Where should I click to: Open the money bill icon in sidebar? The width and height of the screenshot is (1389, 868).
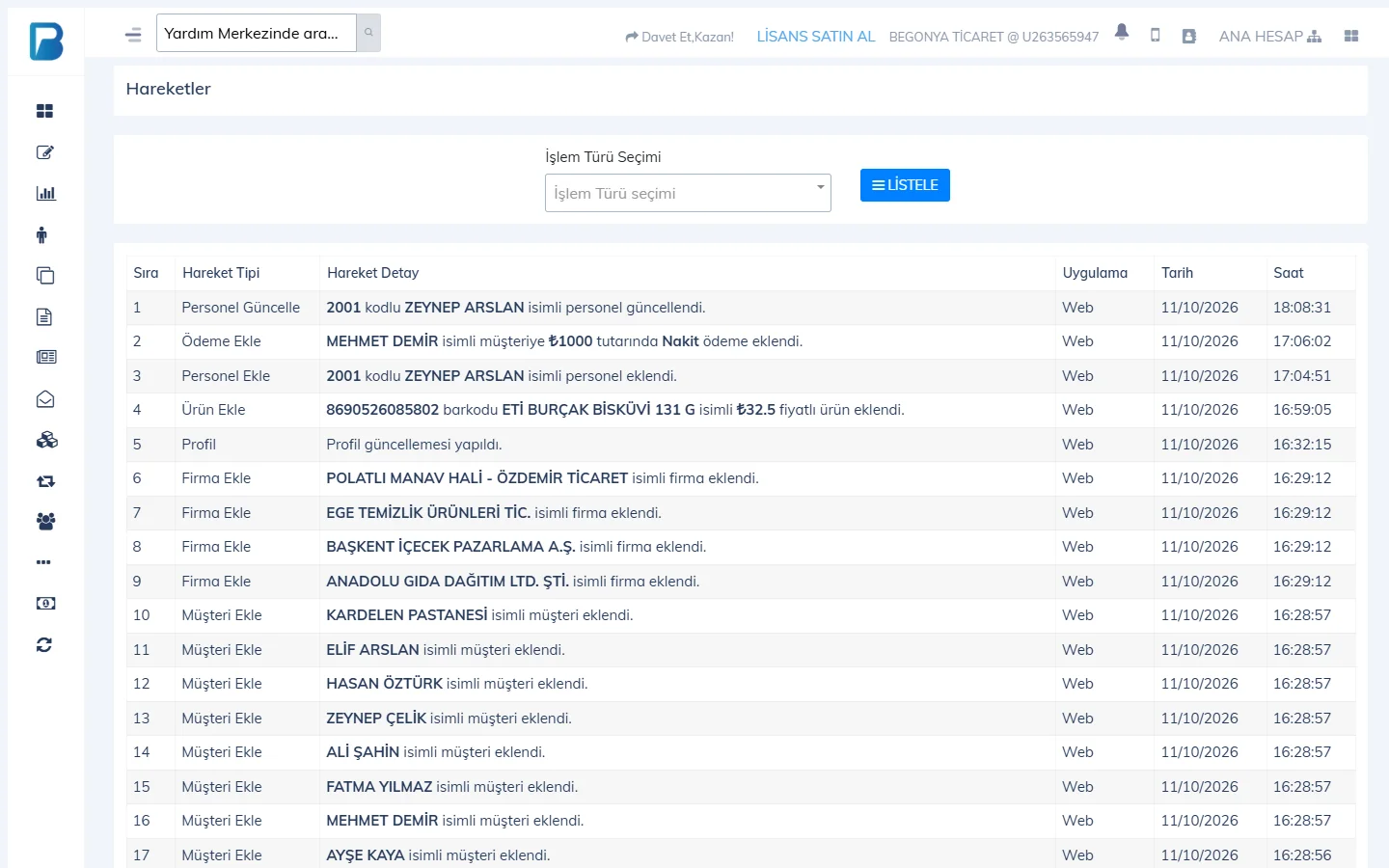45,604
